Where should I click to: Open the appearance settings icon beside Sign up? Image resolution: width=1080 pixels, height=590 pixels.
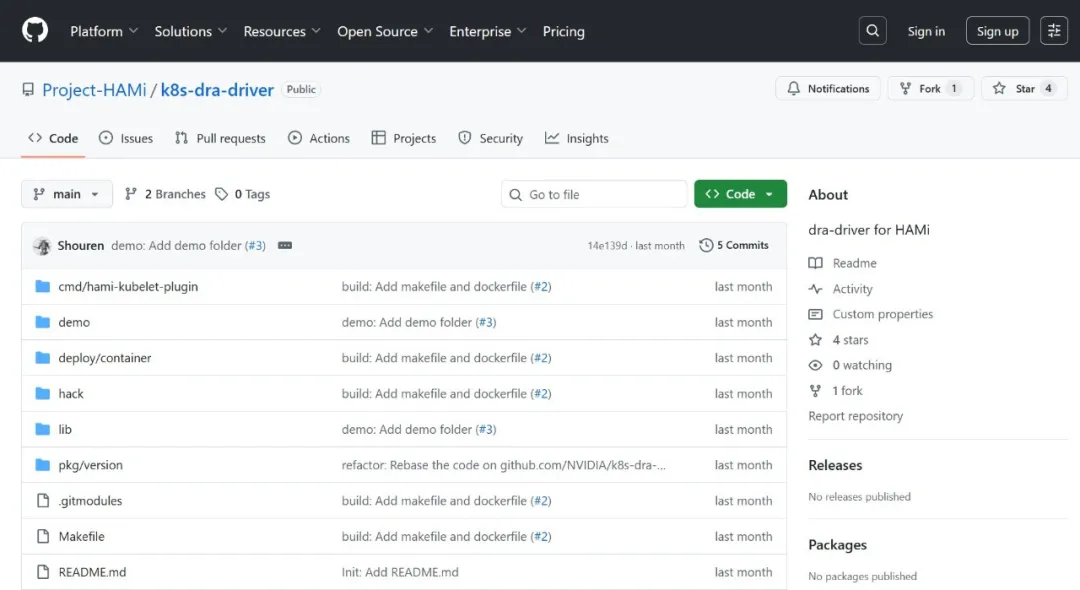[1054, 31]
